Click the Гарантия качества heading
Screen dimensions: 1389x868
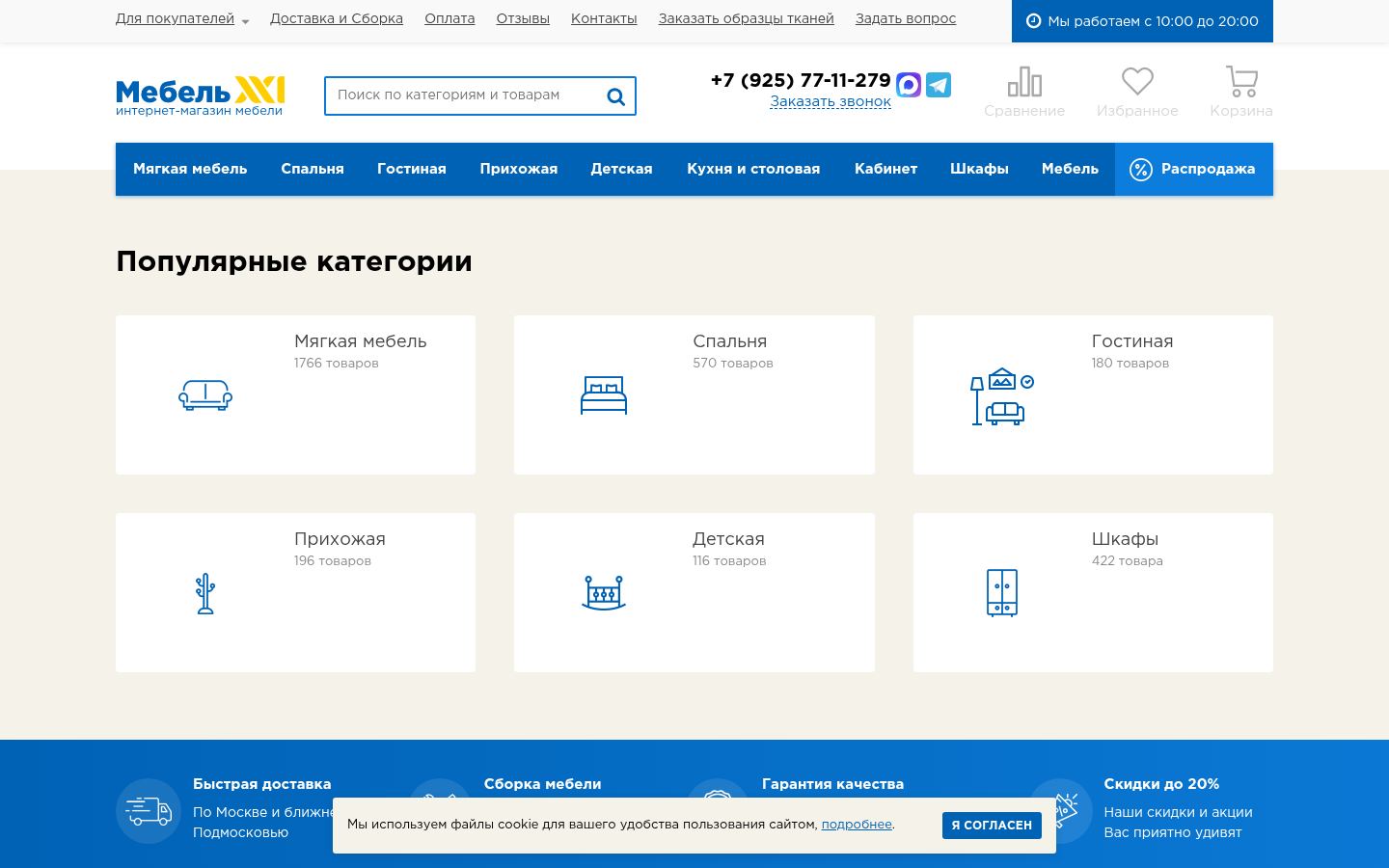pyautogui.click(x=832, y=784)
